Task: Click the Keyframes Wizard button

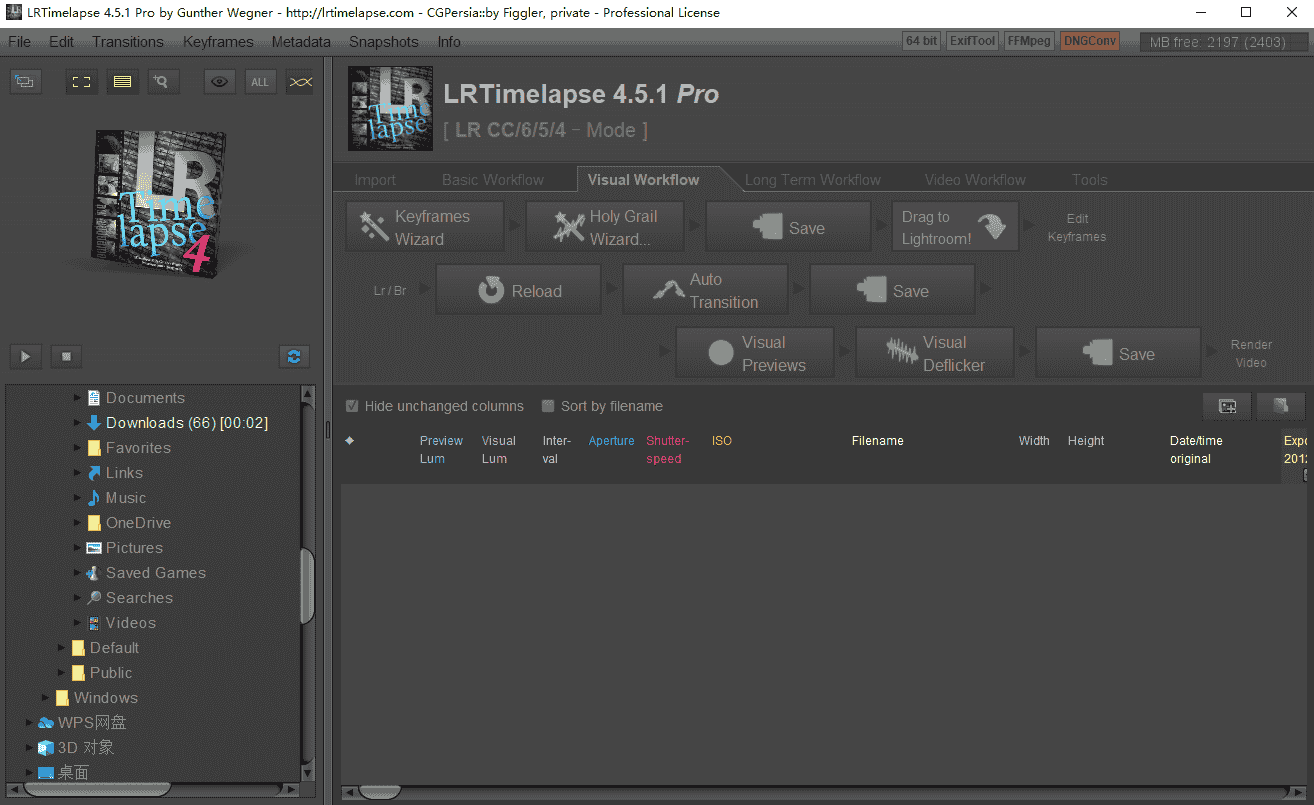Action: (x=424, y=227)
